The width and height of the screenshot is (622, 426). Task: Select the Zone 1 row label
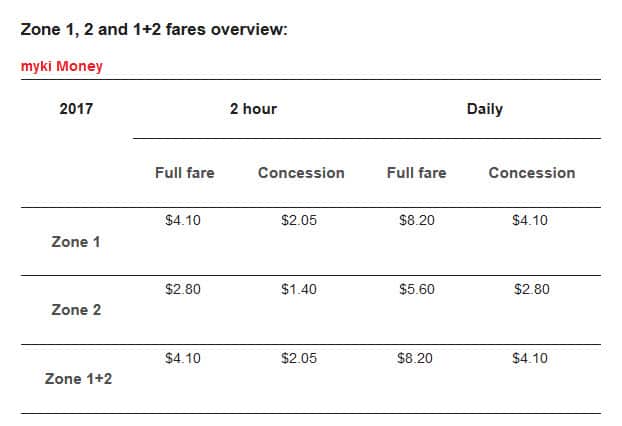(x=76, y=242)
